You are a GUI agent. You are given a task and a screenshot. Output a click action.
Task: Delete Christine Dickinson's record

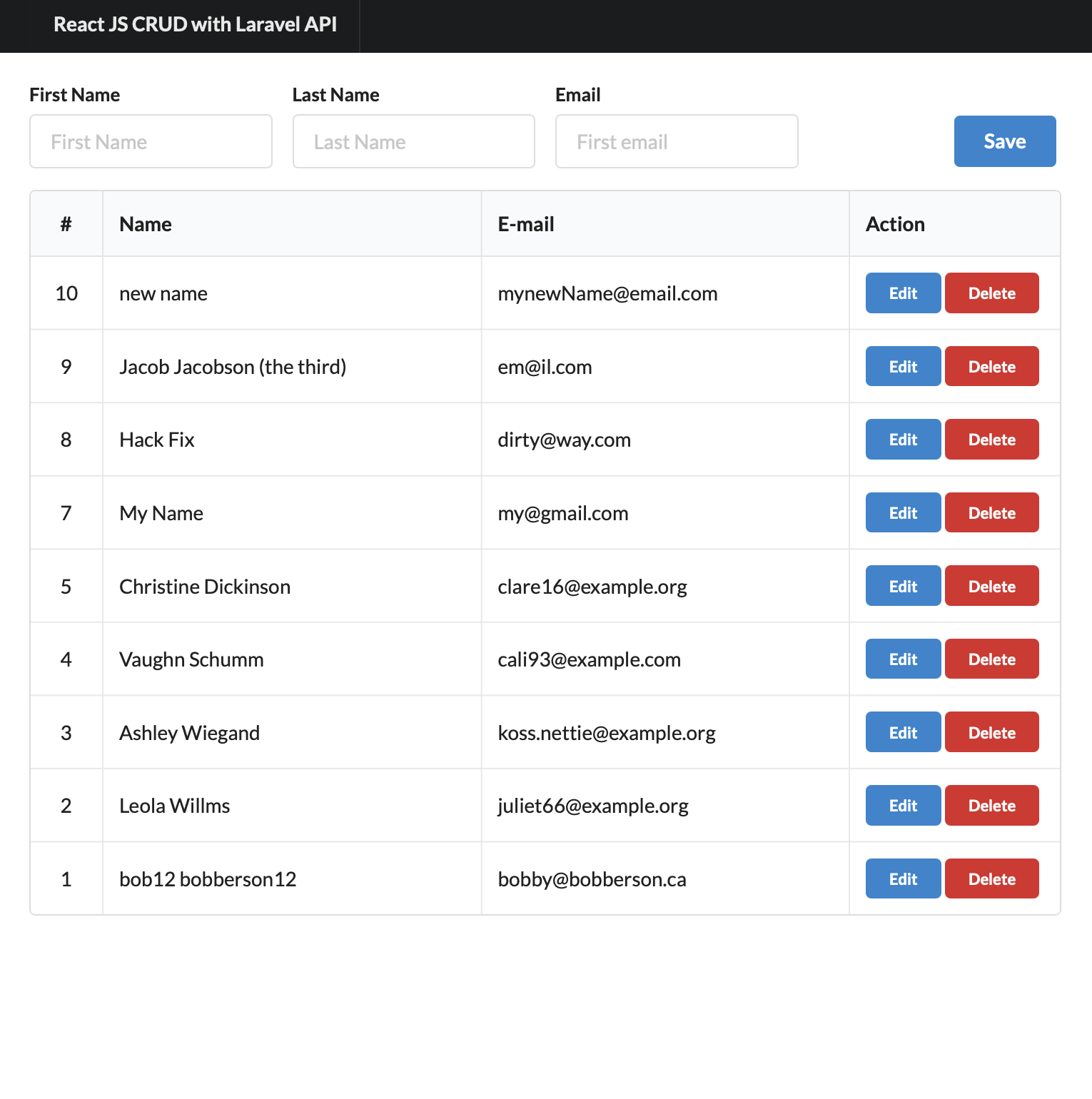coord(991,585)
